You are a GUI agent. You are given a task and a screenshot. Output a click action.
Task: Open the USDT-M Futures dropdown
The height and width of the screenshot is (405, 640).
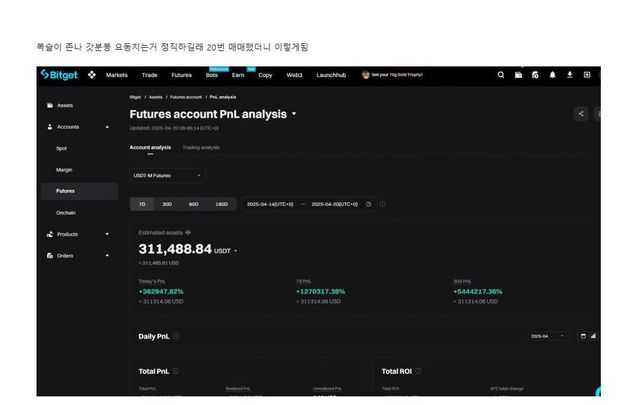pyautogui.click(x=167, y=175)
